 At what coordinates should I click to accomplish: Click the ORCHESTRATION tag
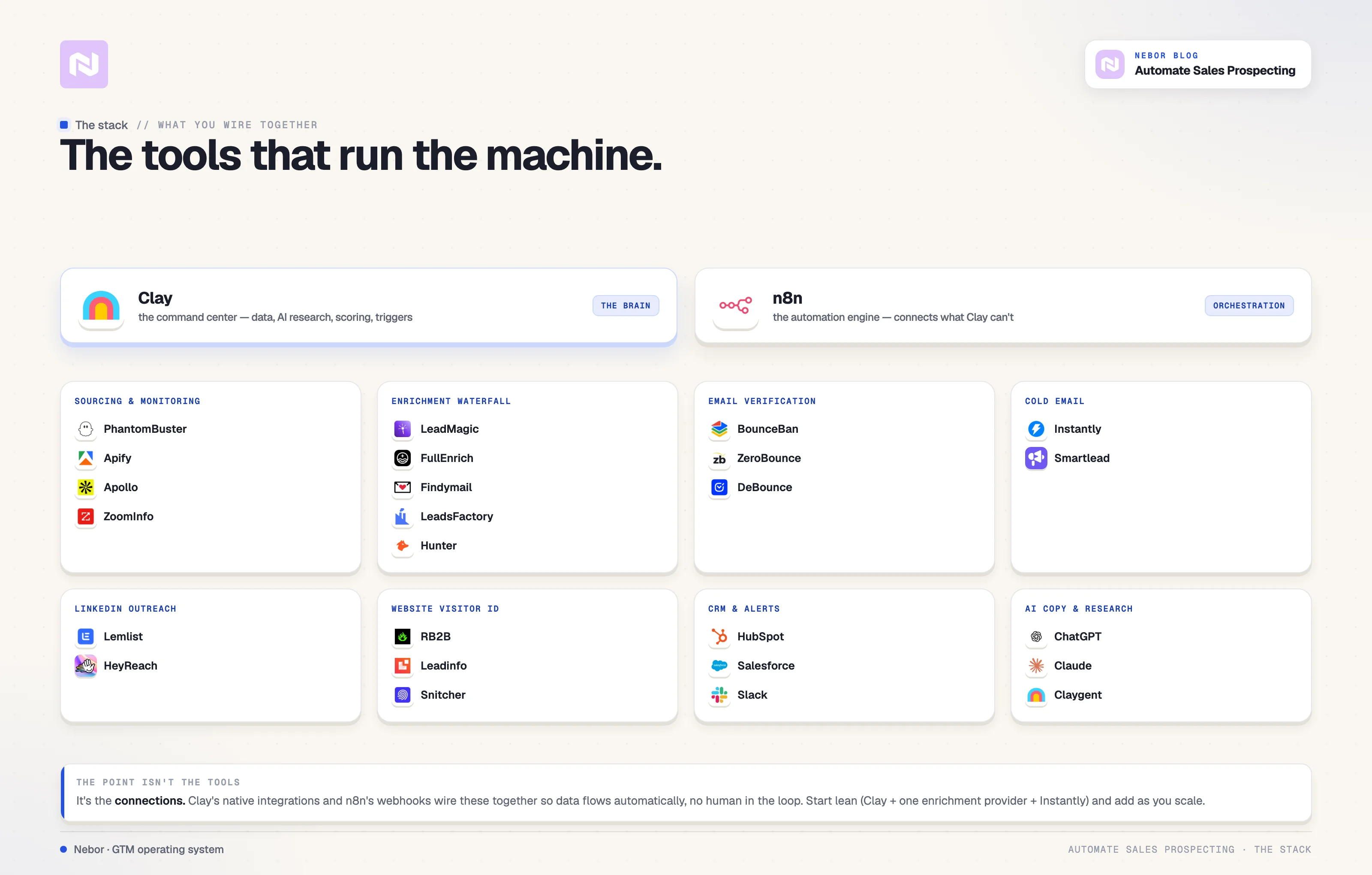pyautogui.click(x=1249, y=305)
